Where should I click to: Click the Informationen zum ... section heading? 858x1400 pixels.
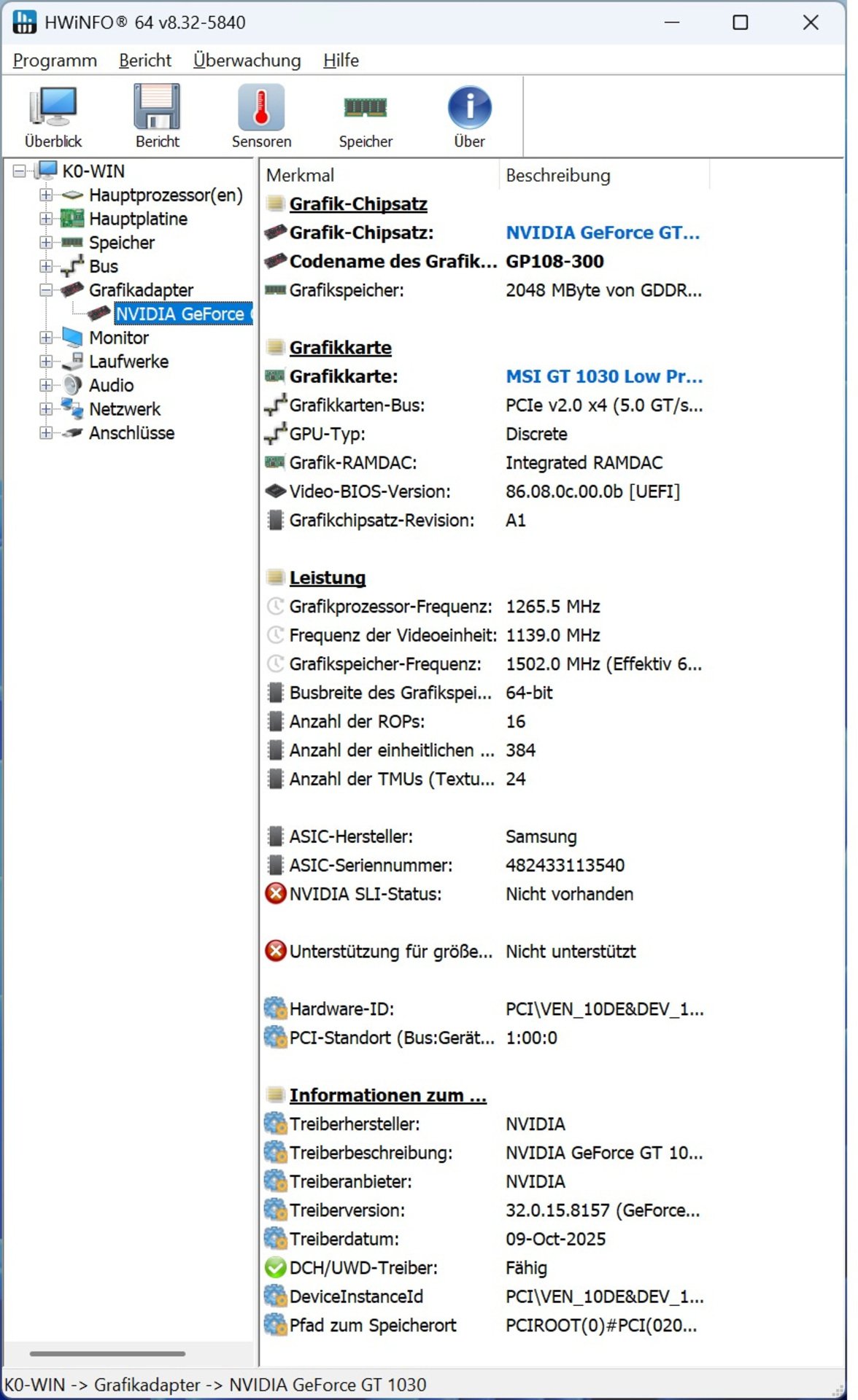[387, 1095]
